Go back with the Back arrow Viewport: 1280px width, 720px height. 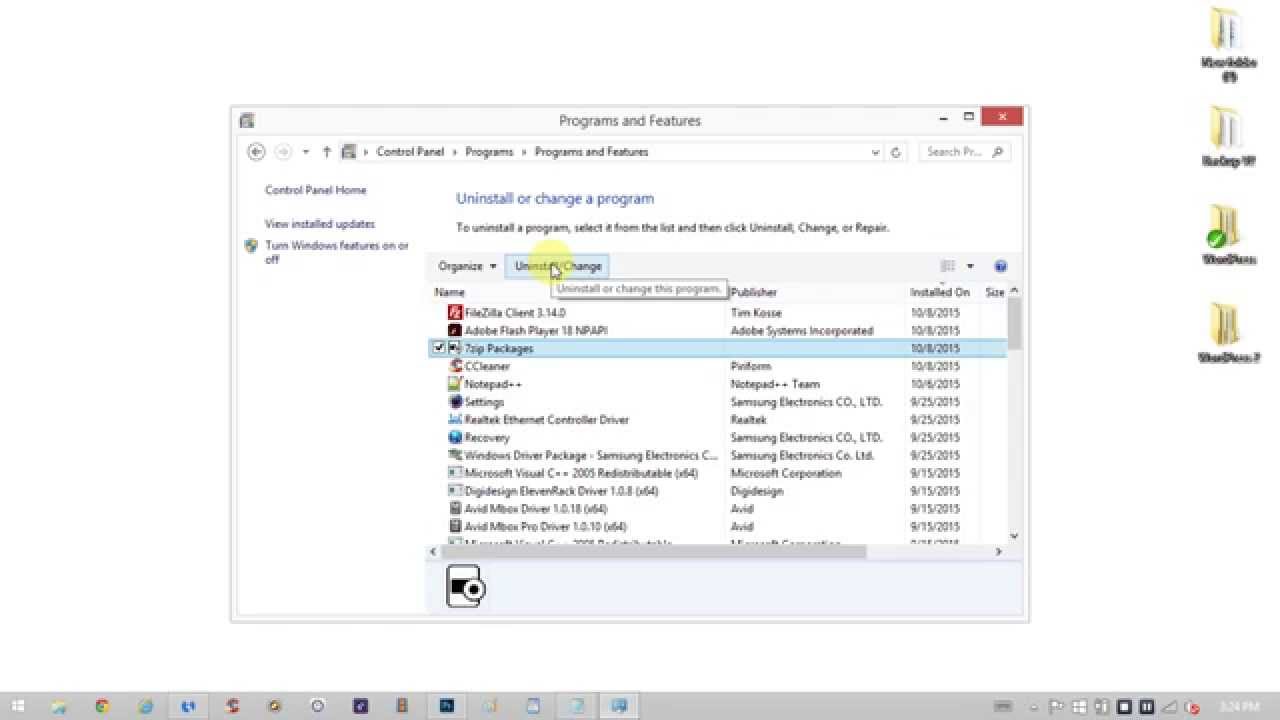[x=256, y=152]
